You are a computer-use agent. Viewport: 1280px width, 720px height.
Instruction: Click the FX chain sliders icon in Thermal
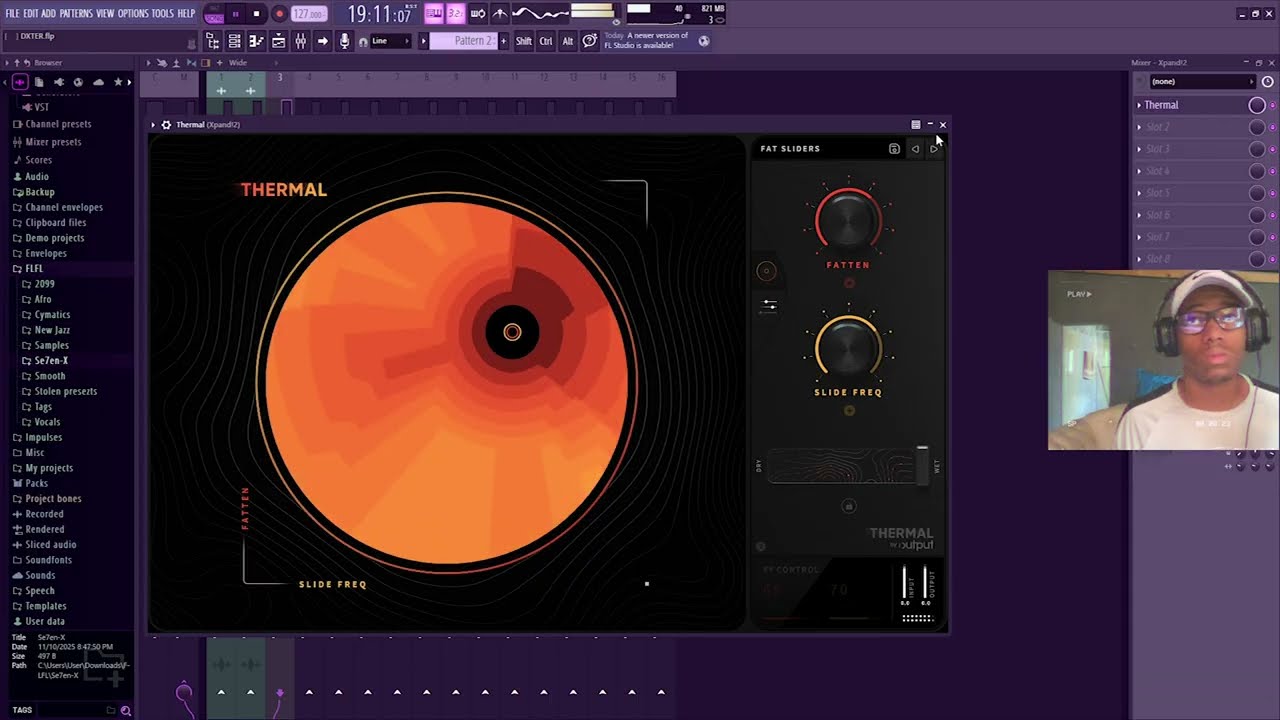(768, 305)
